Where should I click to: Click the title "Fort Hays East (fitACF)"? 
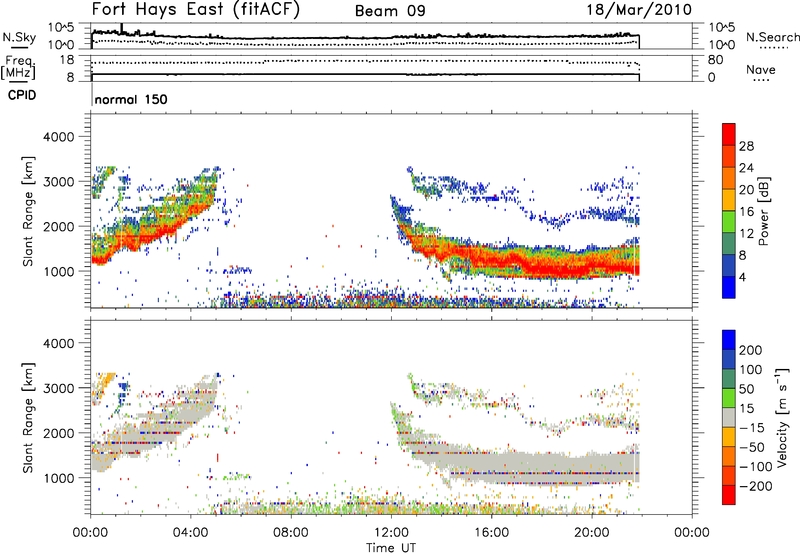(195, 10)
